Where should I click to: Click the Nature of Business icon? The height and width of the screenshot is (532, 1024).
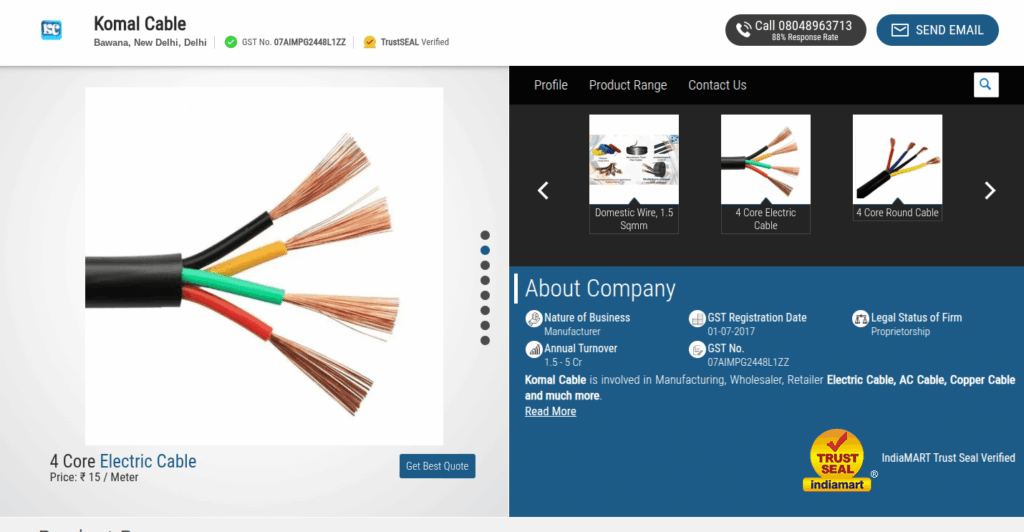coord(534,319)
